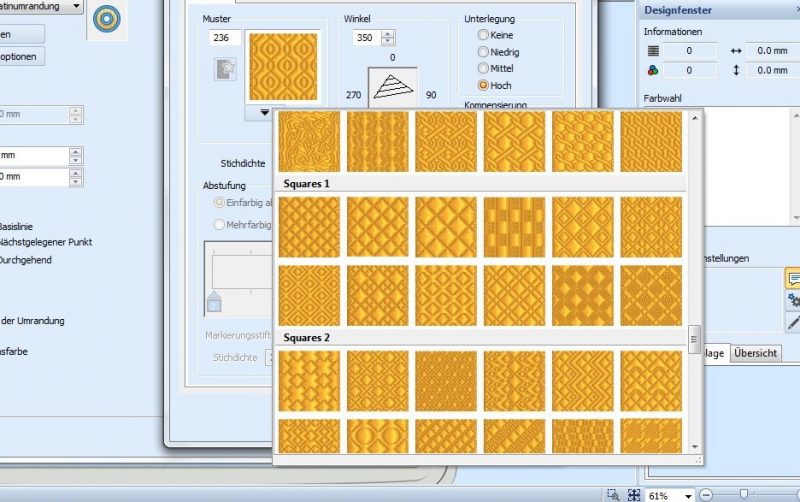Click the pattern favorites star icon

[225, 69]
